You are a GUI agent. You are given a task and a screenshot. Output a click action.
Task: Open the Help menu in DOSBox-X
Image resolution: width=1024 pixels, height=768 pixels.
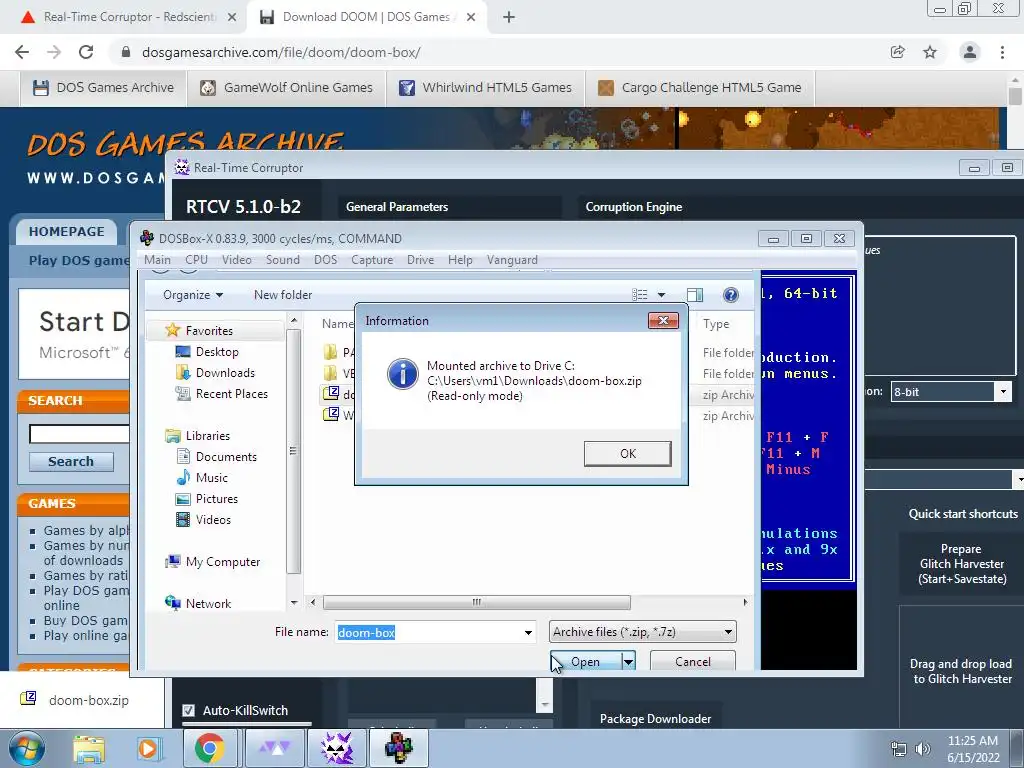(x=460, y=259)
